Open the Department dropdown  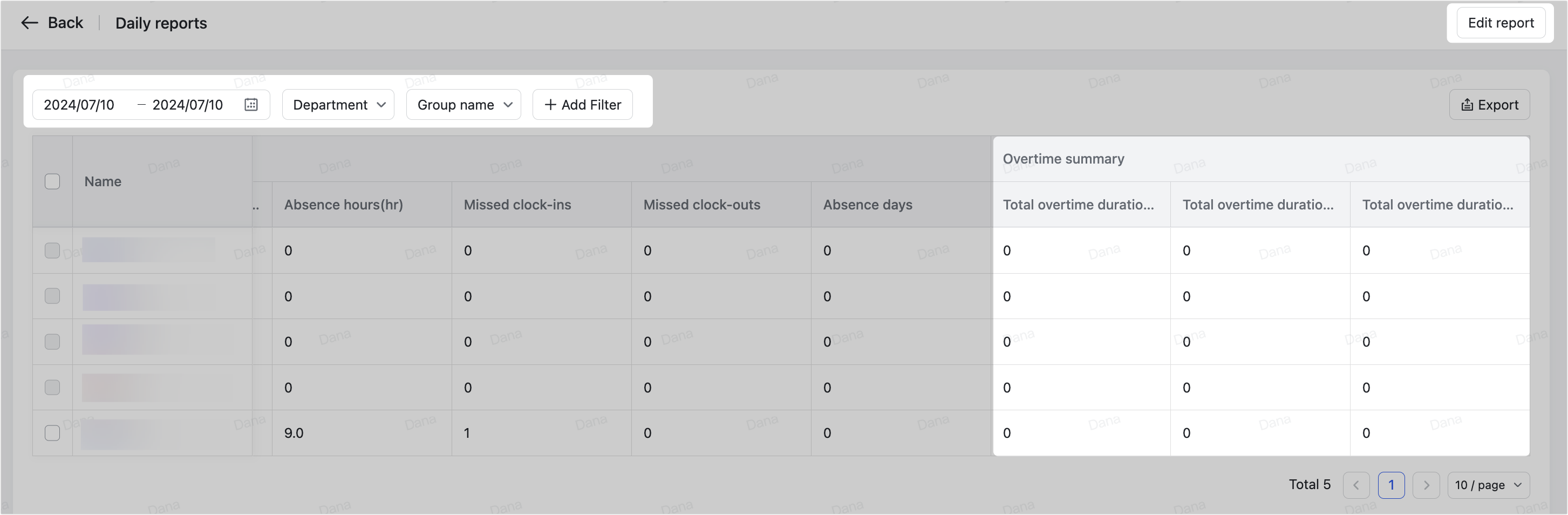tap(338, 104)
